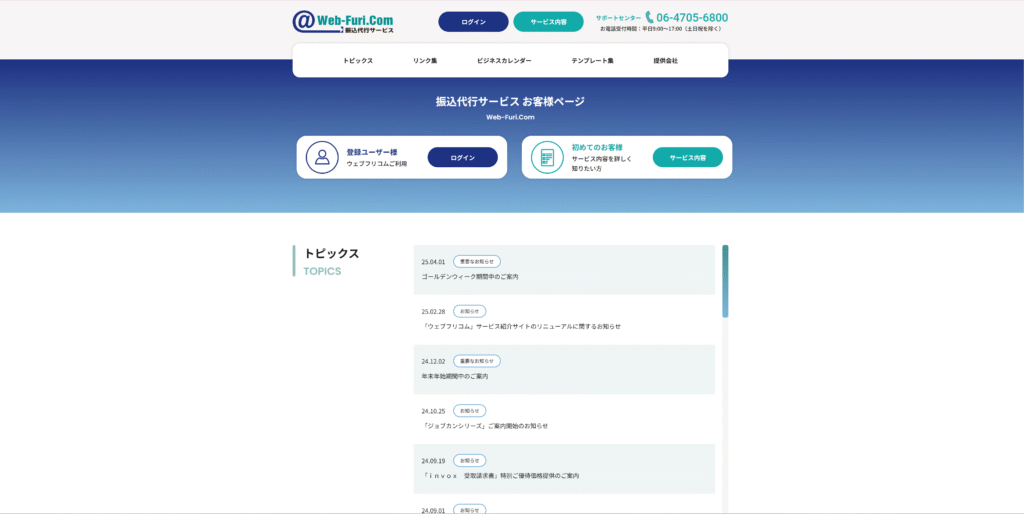Screen dimensions: 1024x514
Task: Click the phone handset icon in header
Action: tap(650, 18)
